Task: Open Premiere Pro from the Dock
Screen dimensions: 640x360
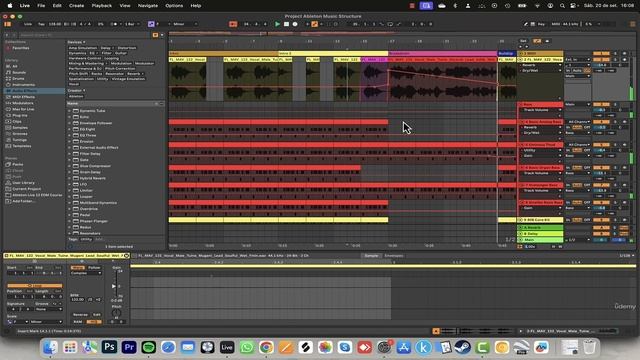Action: tap(129, 347)
